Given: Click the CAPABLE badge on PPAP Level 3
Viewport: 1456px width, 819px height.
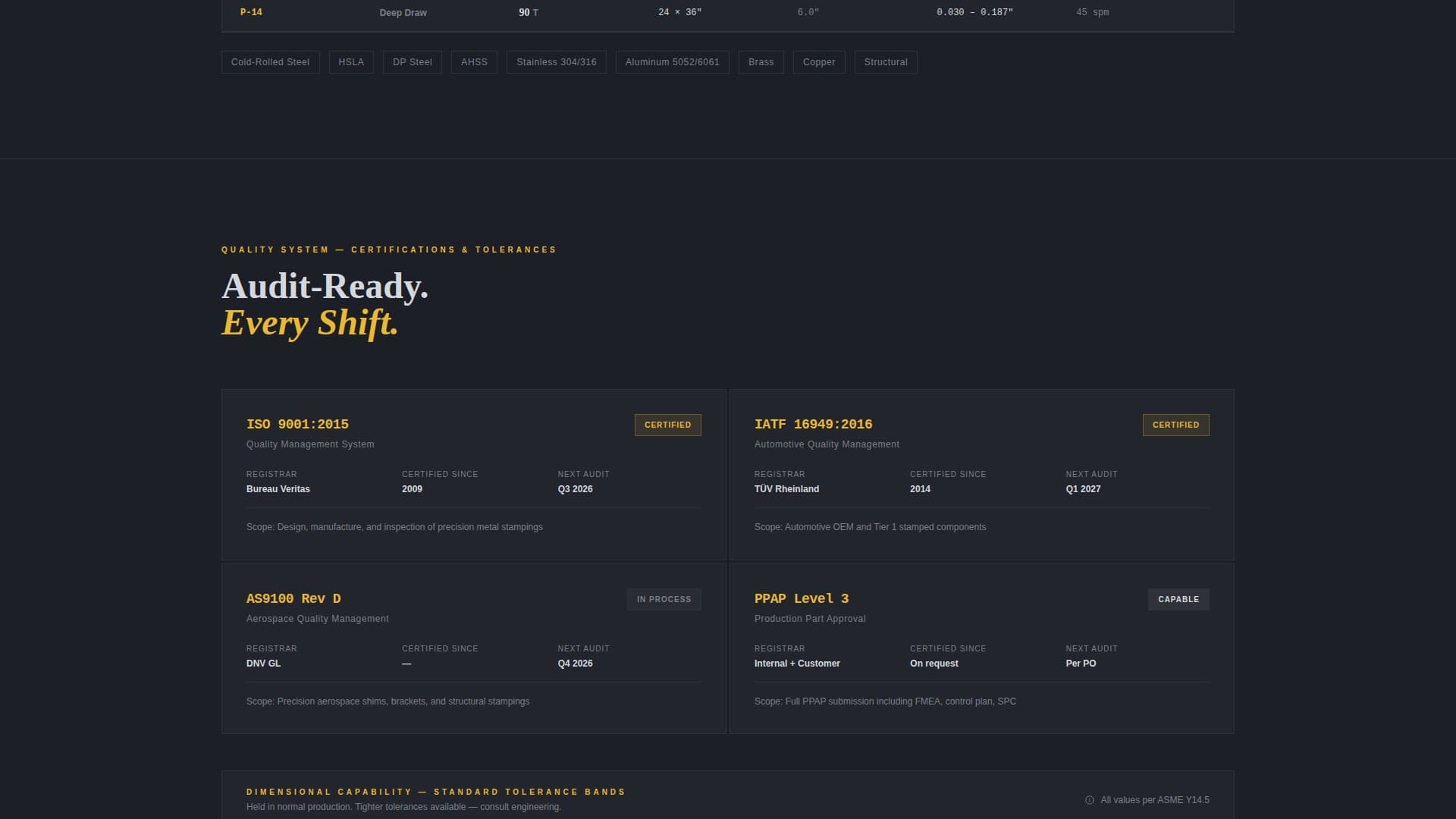Looking at the screenshot, I should pyautogui.click(x=1178, y=599).
